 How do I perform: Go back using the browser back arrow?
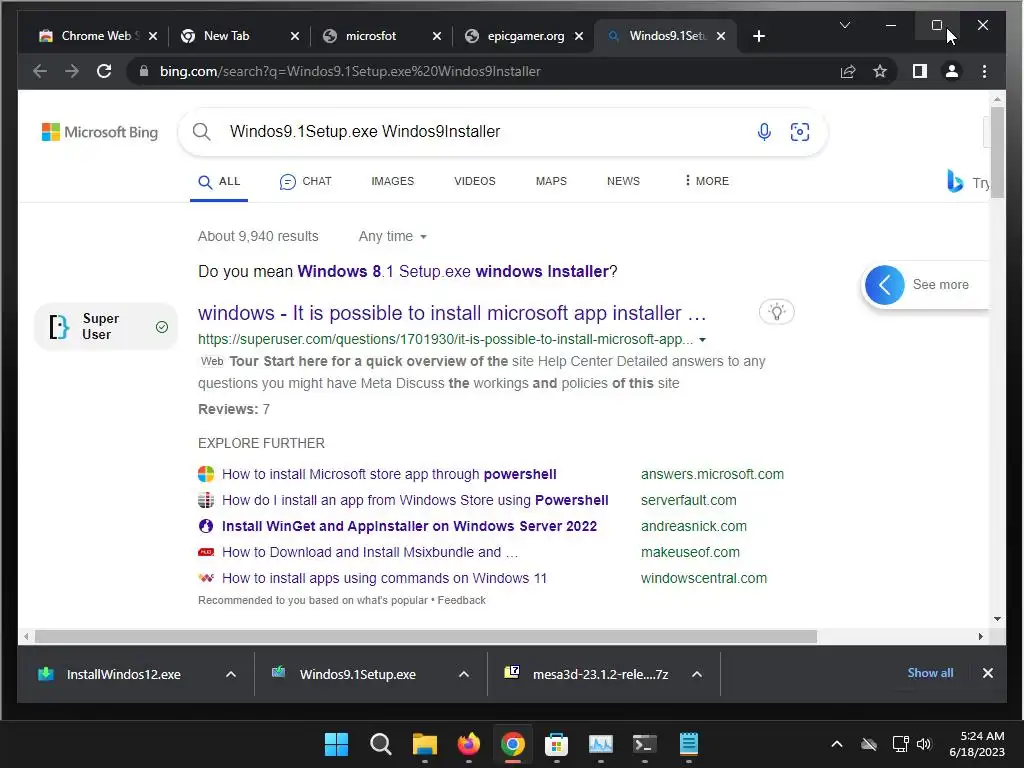coord(40,71)
